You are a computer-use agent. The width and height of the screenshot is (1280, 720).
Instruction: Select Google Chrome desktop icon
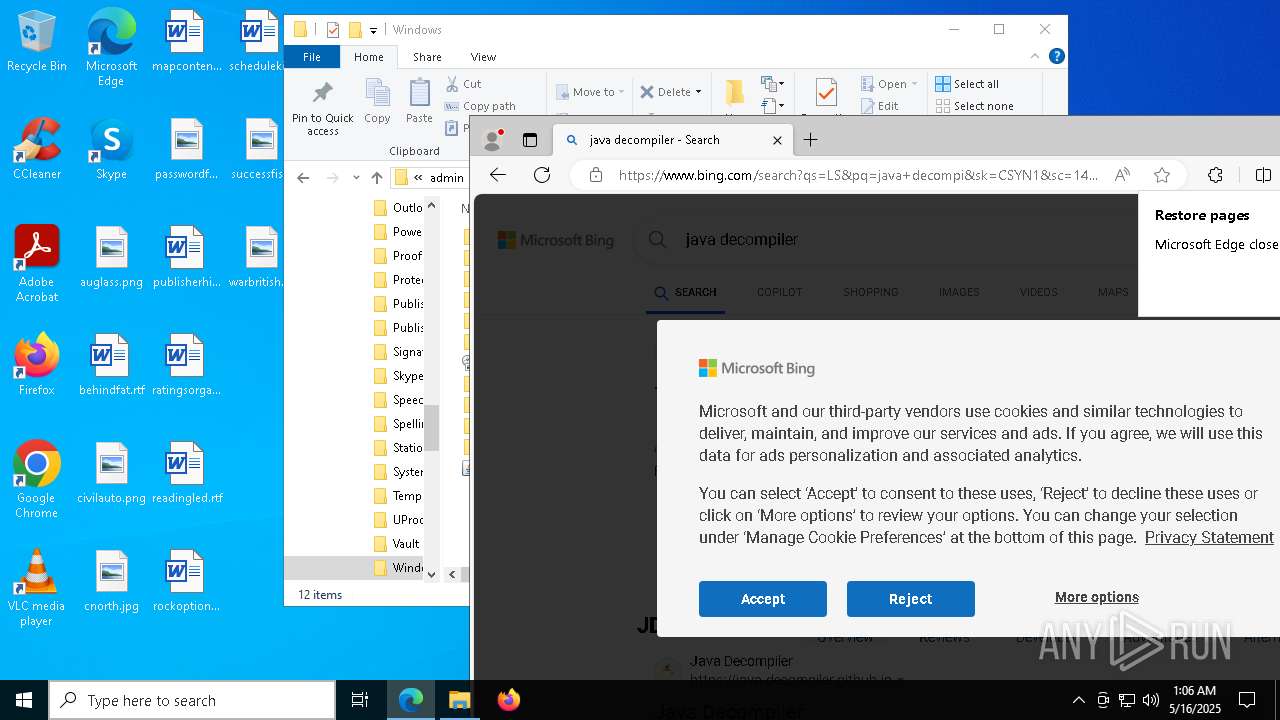pyautogui.click(x=37, y=480)
